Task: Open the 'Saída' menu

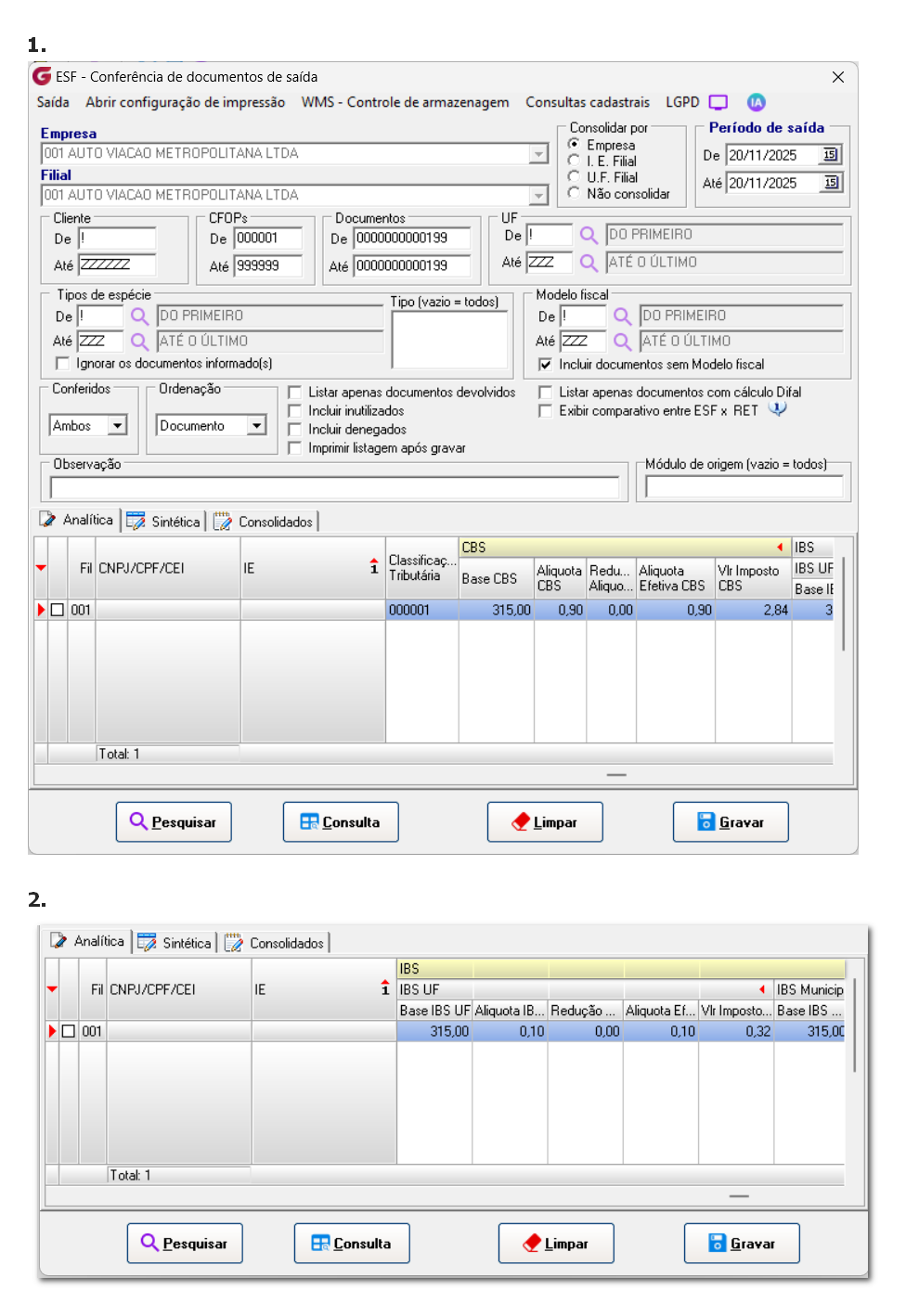Action: [53, 102]
